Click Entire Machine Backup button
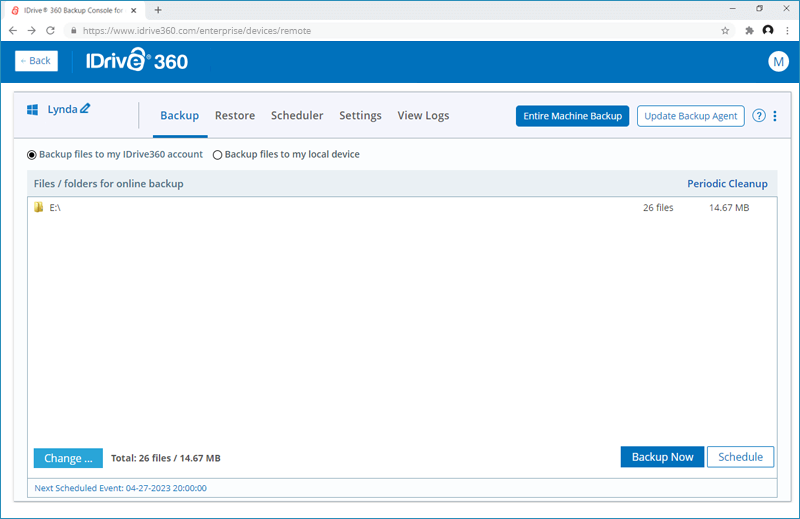800x519 pixels. tap(572, 116)
